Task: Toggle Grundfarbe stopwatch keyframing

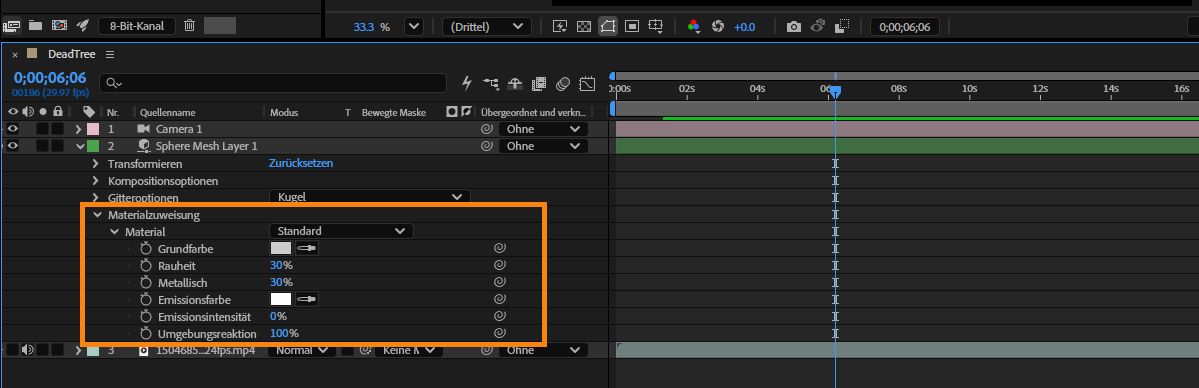Action: point(146,248)
